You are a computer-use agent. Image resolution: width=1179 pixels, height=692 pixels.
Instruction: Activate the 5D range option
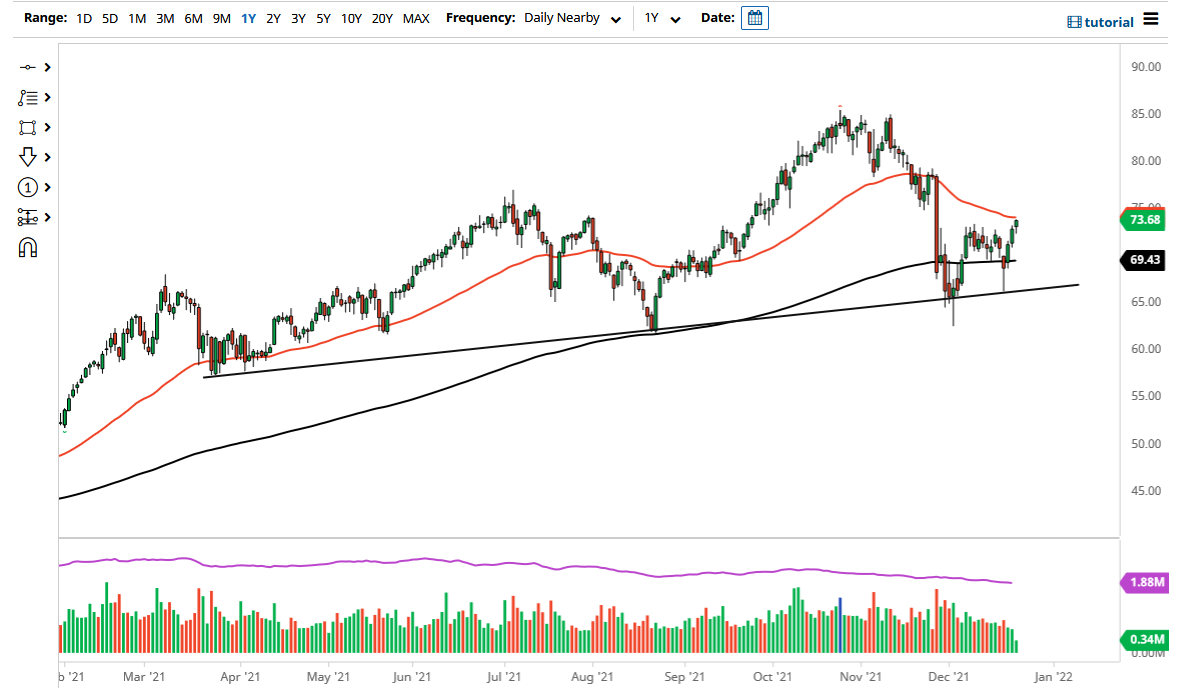[109, 18]
